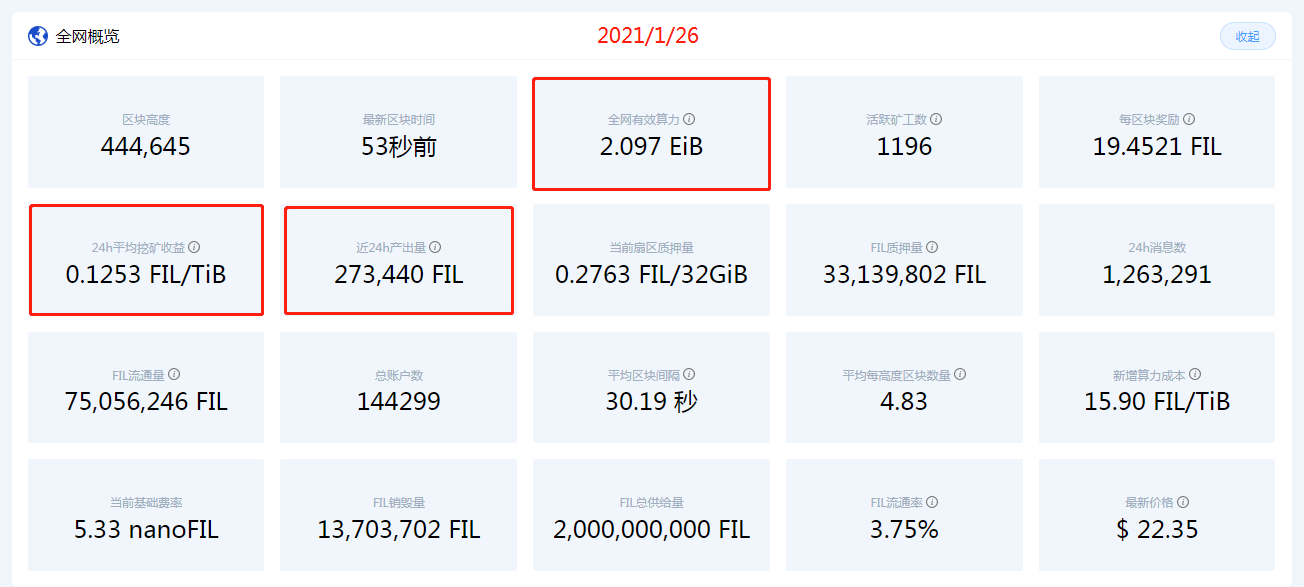1304x587 pixels.
Task: Select the 2.097 EiB network power value
Action: [x=651, y=147]
